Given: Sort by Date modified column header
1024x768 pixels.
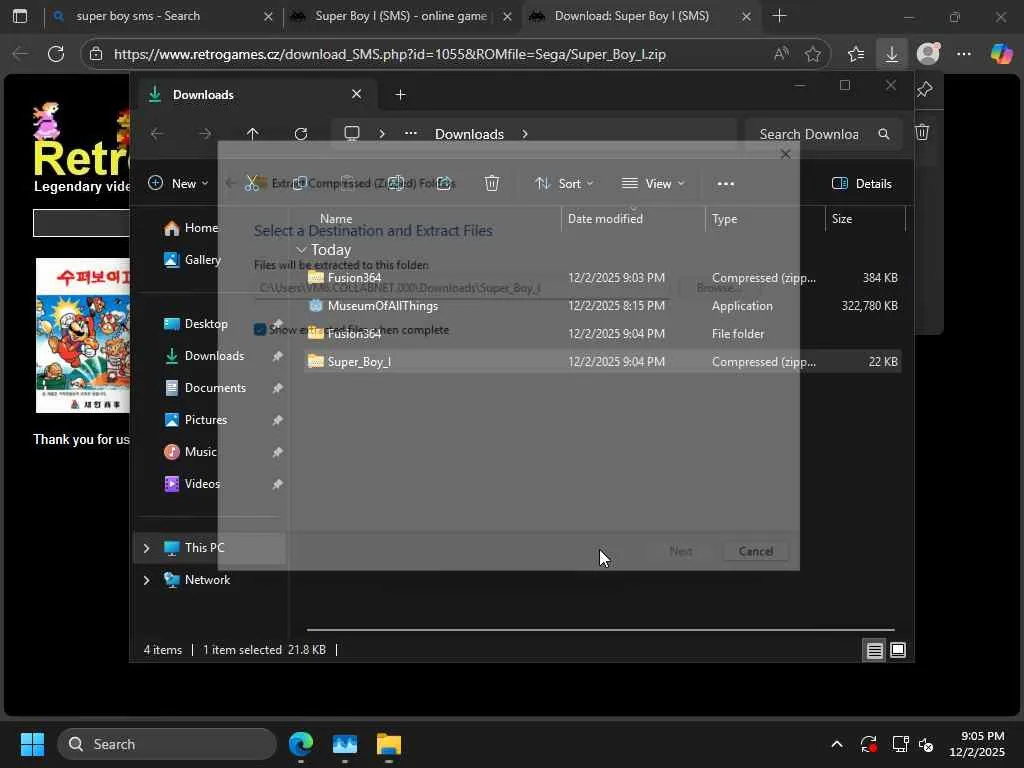Looking at the screenshot, I should point(632,219).
